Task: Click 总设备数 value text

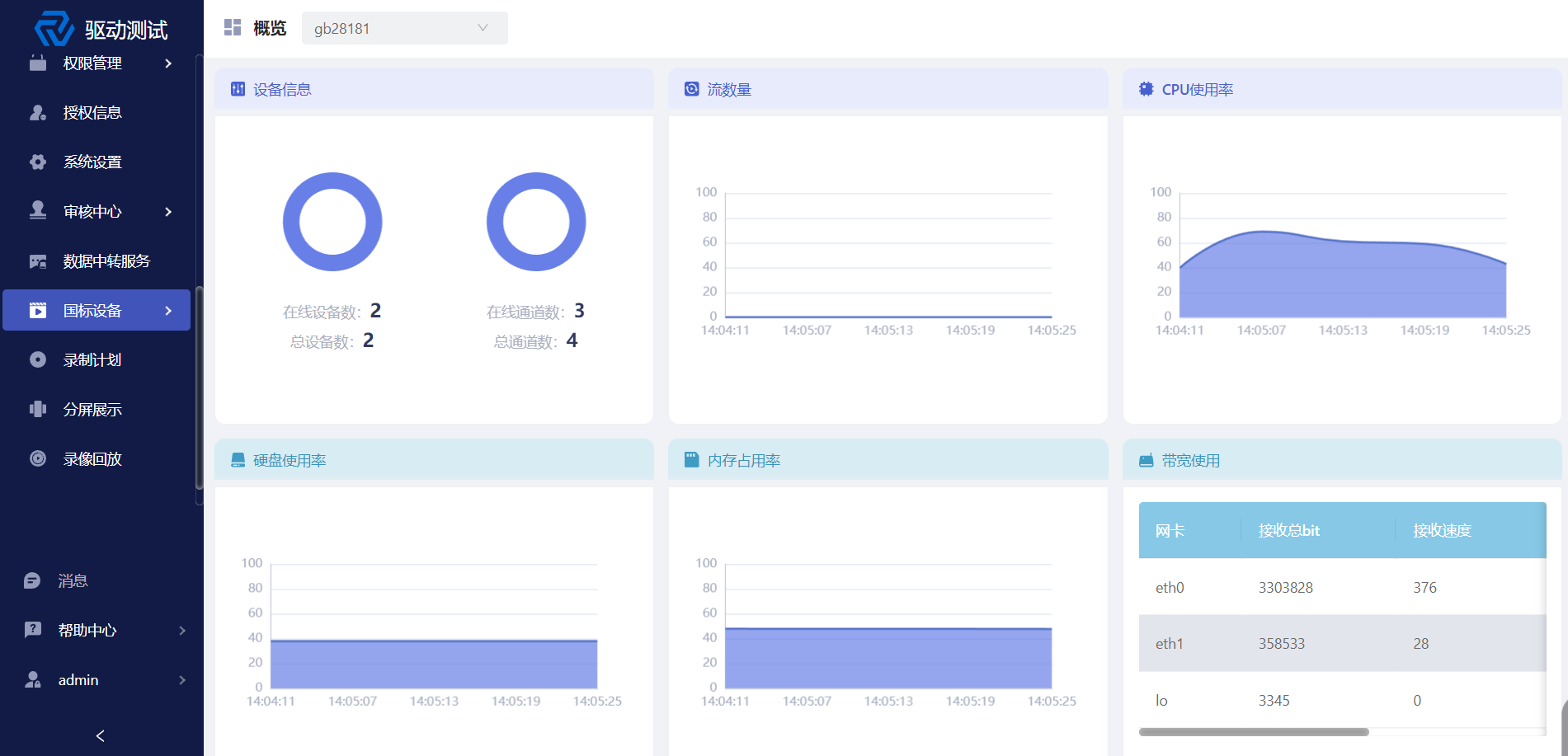Action: [368, 340]
